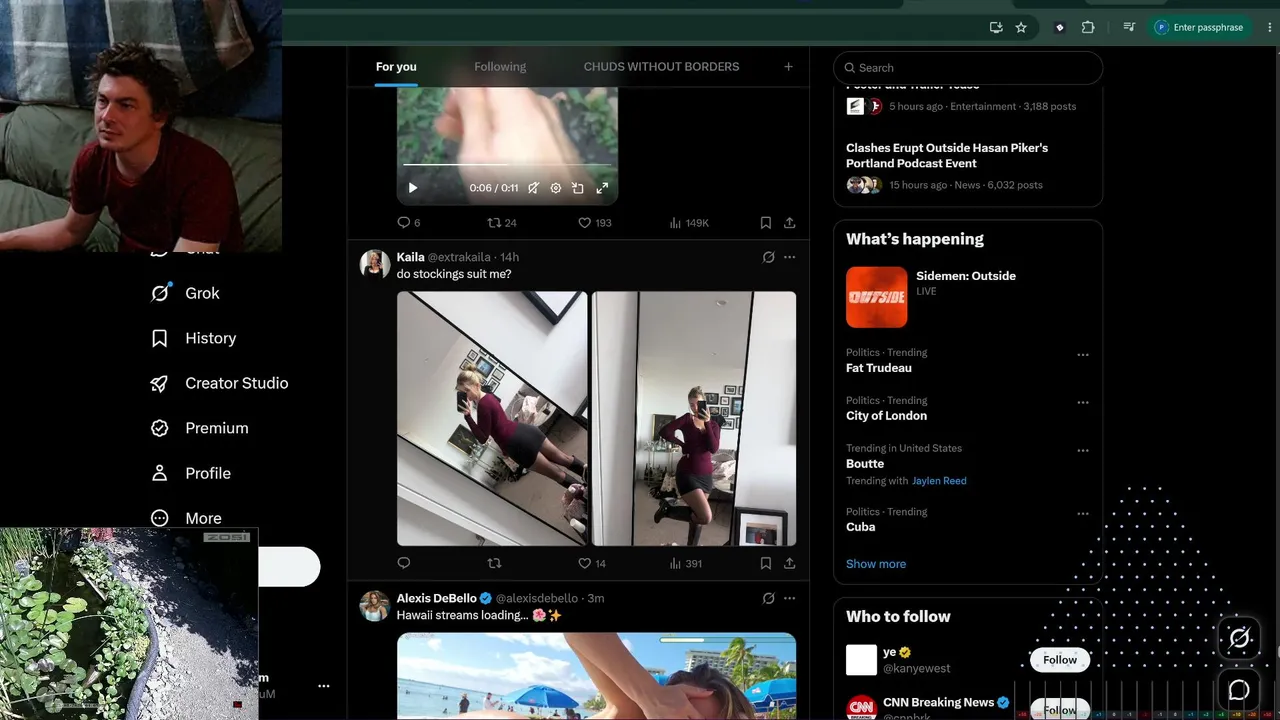Click Show more under What's happening
Image resolution: width=1280 pixels, height=720 pixels.
click(876, 564)
